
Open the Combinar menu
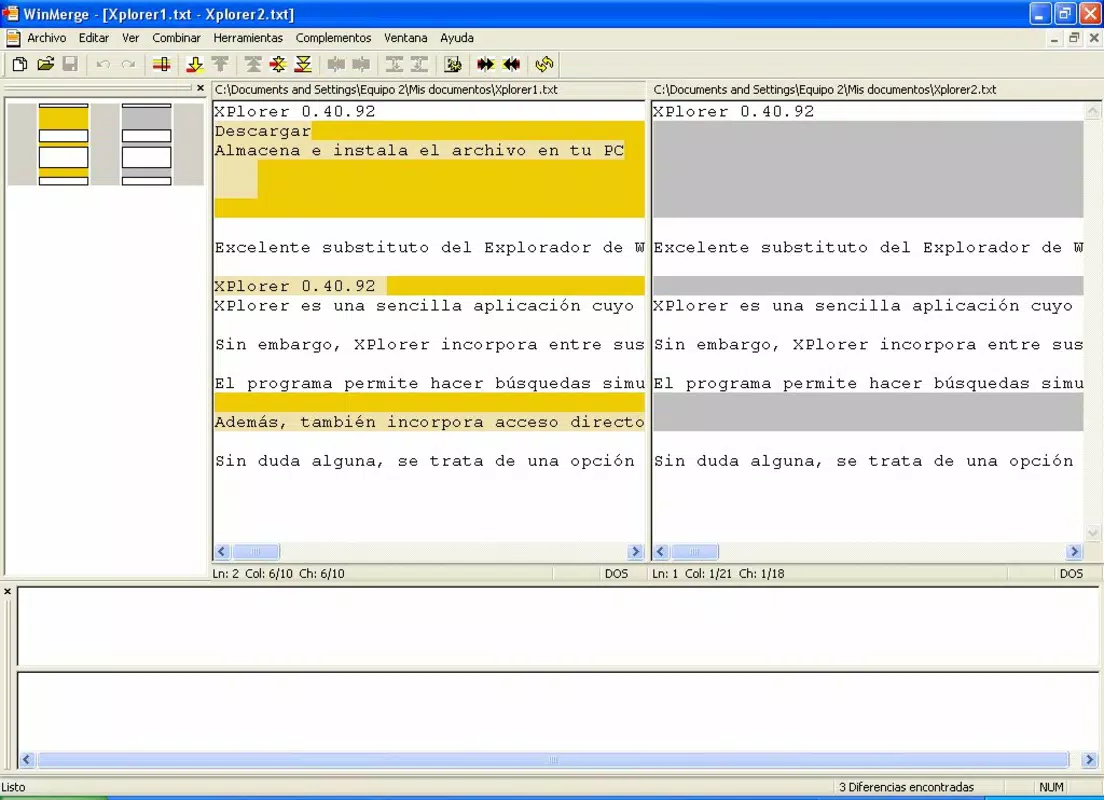[x=176, y=38]
